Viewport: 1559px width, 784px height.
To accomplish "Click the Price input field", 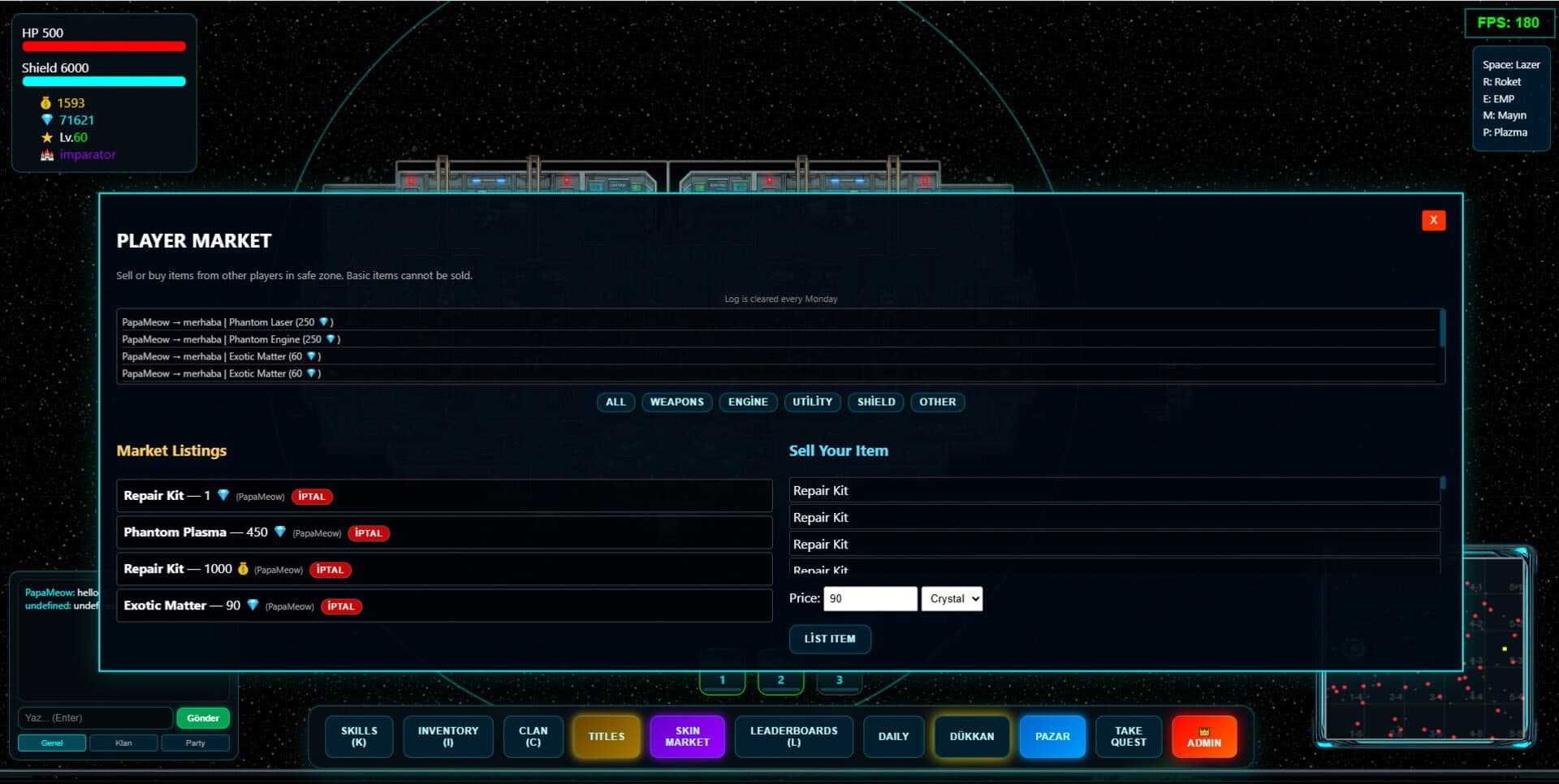I will point(870,598).
